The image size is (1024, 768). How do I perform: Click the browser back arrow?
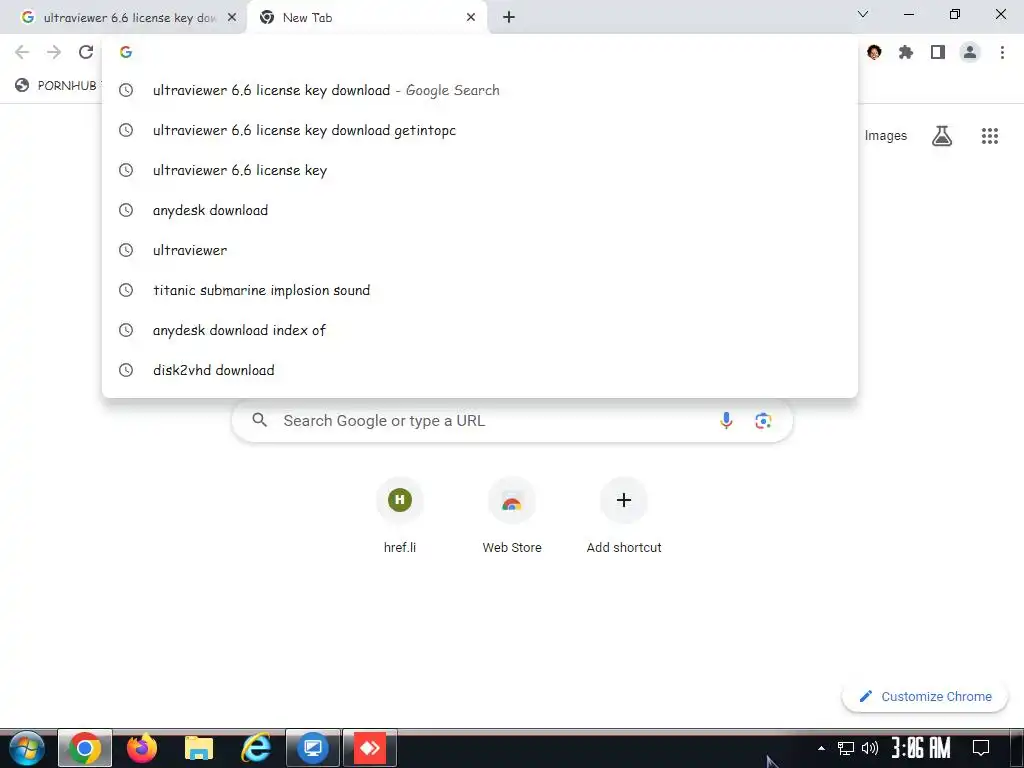[x=22, y=52]
